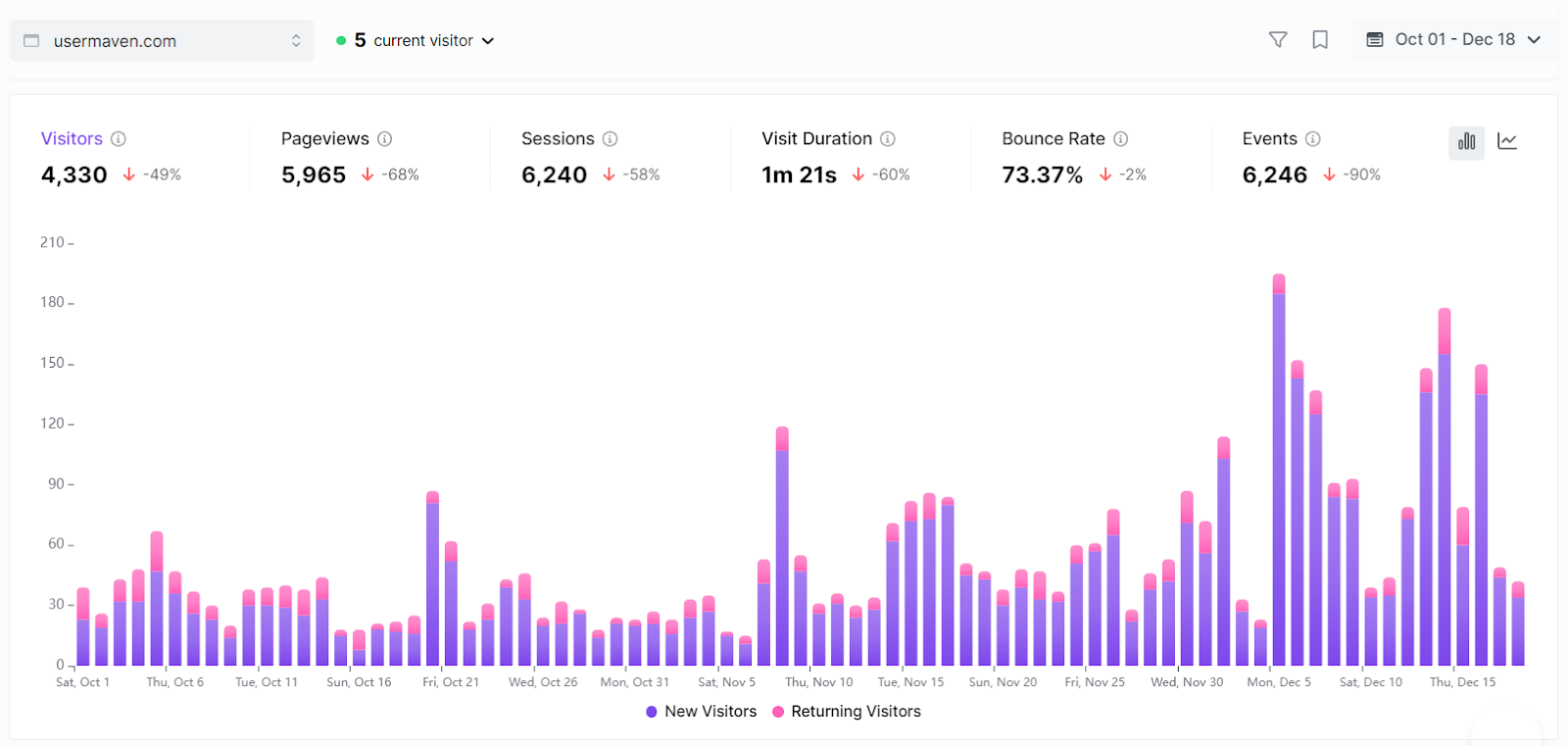
Task: Click the tallest bar near Mon, Dec 5
Action: pyautogui.click(x=1279, y=470)
